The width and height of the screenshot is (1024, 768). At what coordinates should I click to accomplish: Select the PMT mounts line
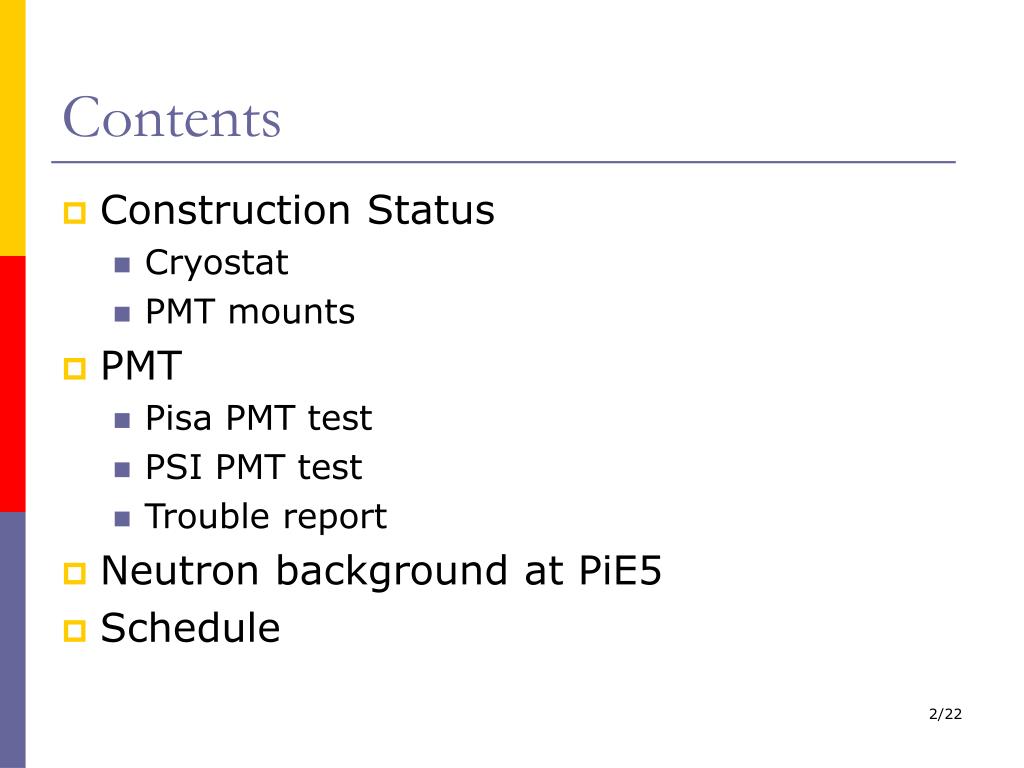[x=250, y=312]
